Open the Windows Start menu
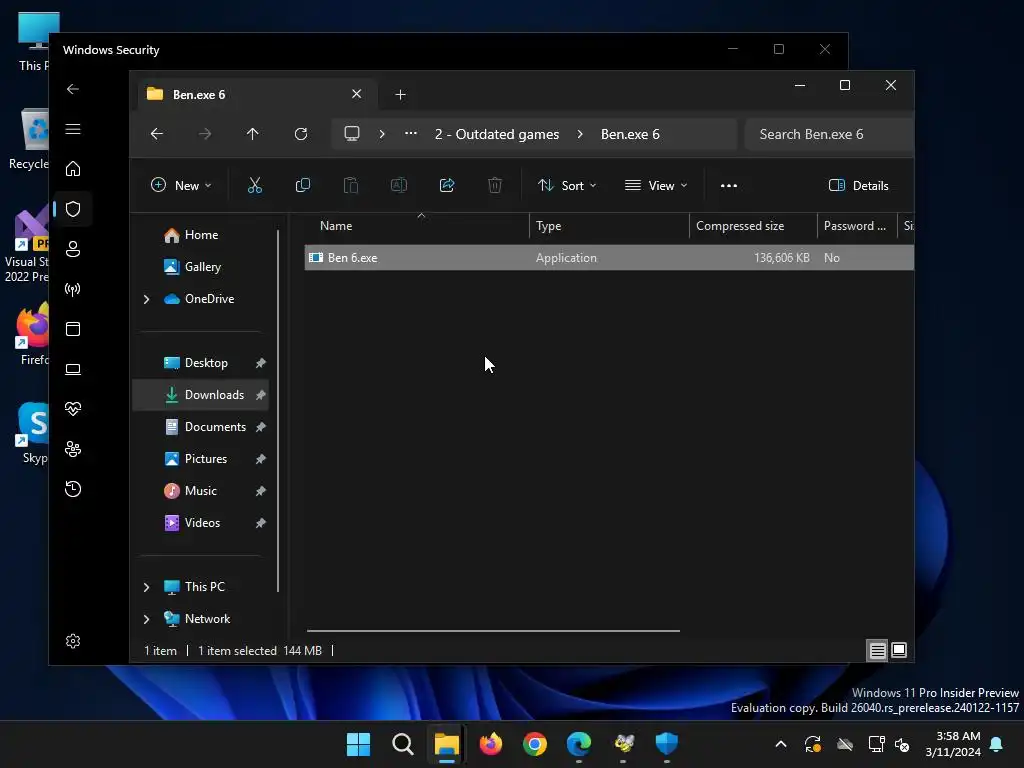 359,744
